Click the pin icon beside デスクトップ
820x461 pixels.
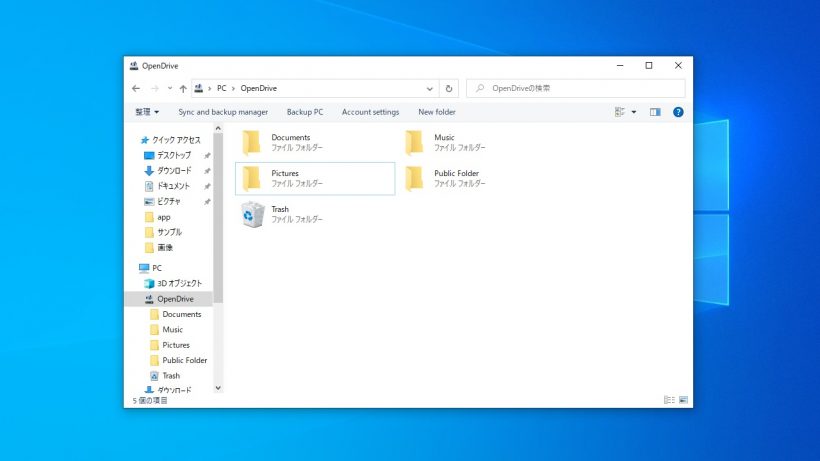pyautogui.click(x=207, y=156)
